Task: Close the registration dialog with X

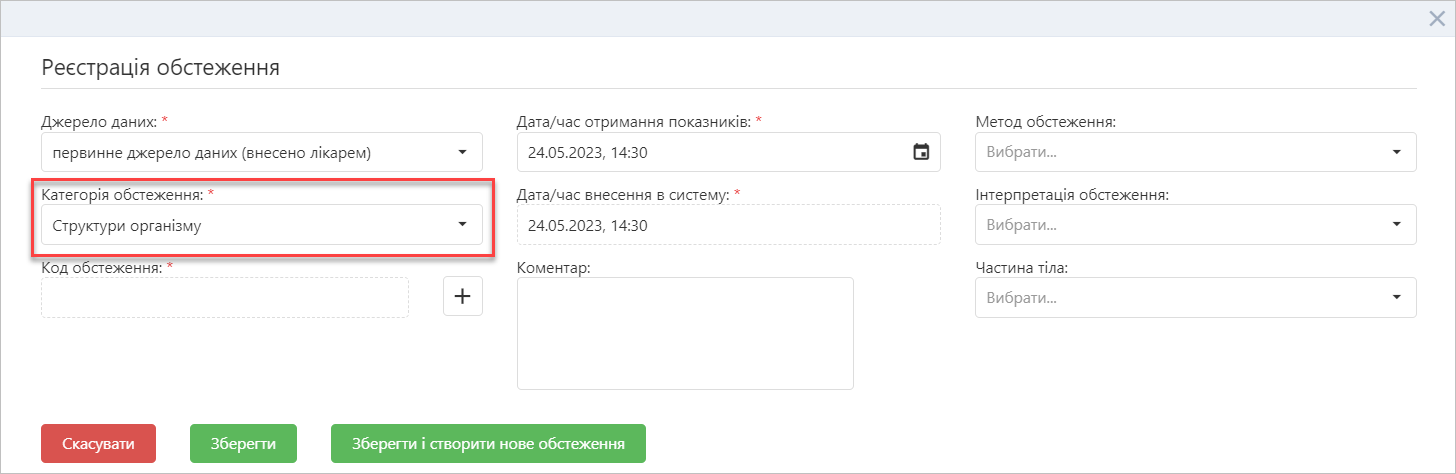Action: click(1436, 18)
